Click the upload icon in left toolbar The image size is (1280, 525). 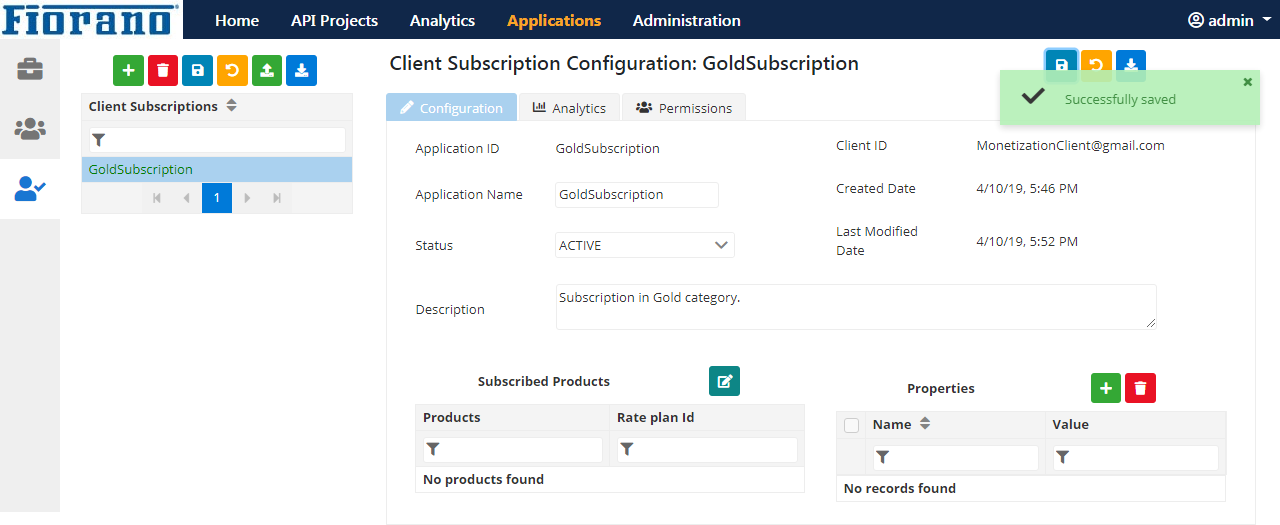pos(267,70)
